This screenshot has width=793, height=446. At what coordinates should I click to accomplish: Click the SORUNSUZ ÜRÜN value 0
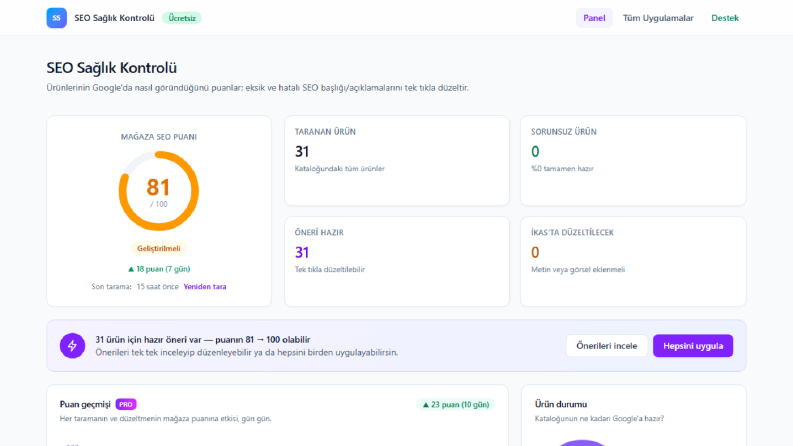(535, 151)
